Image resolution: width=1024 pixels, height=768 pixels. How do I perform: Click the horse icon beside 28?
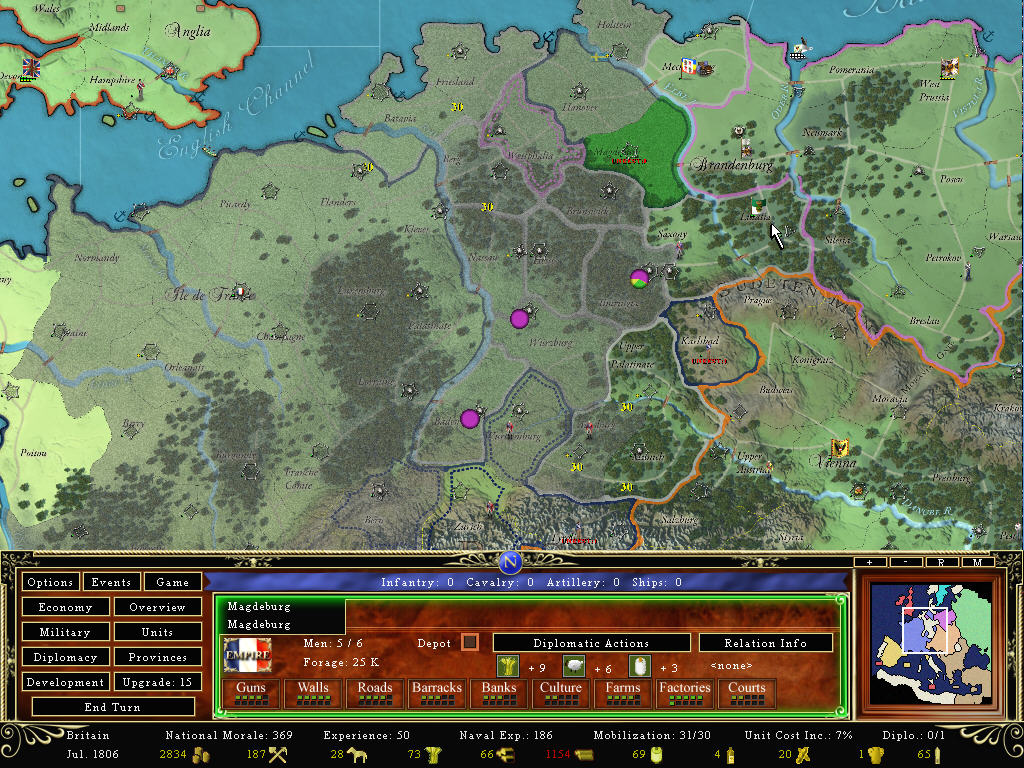(x=357, y=755)
